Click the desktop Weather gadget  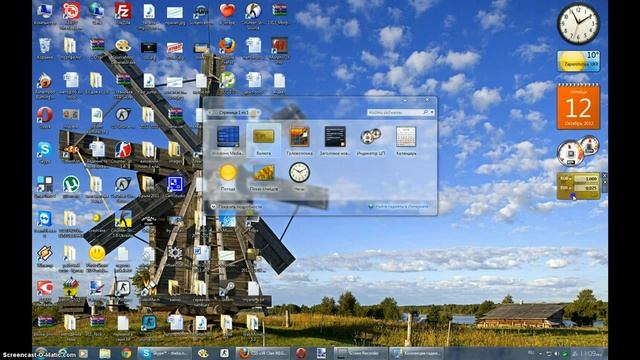pos(578,61)
